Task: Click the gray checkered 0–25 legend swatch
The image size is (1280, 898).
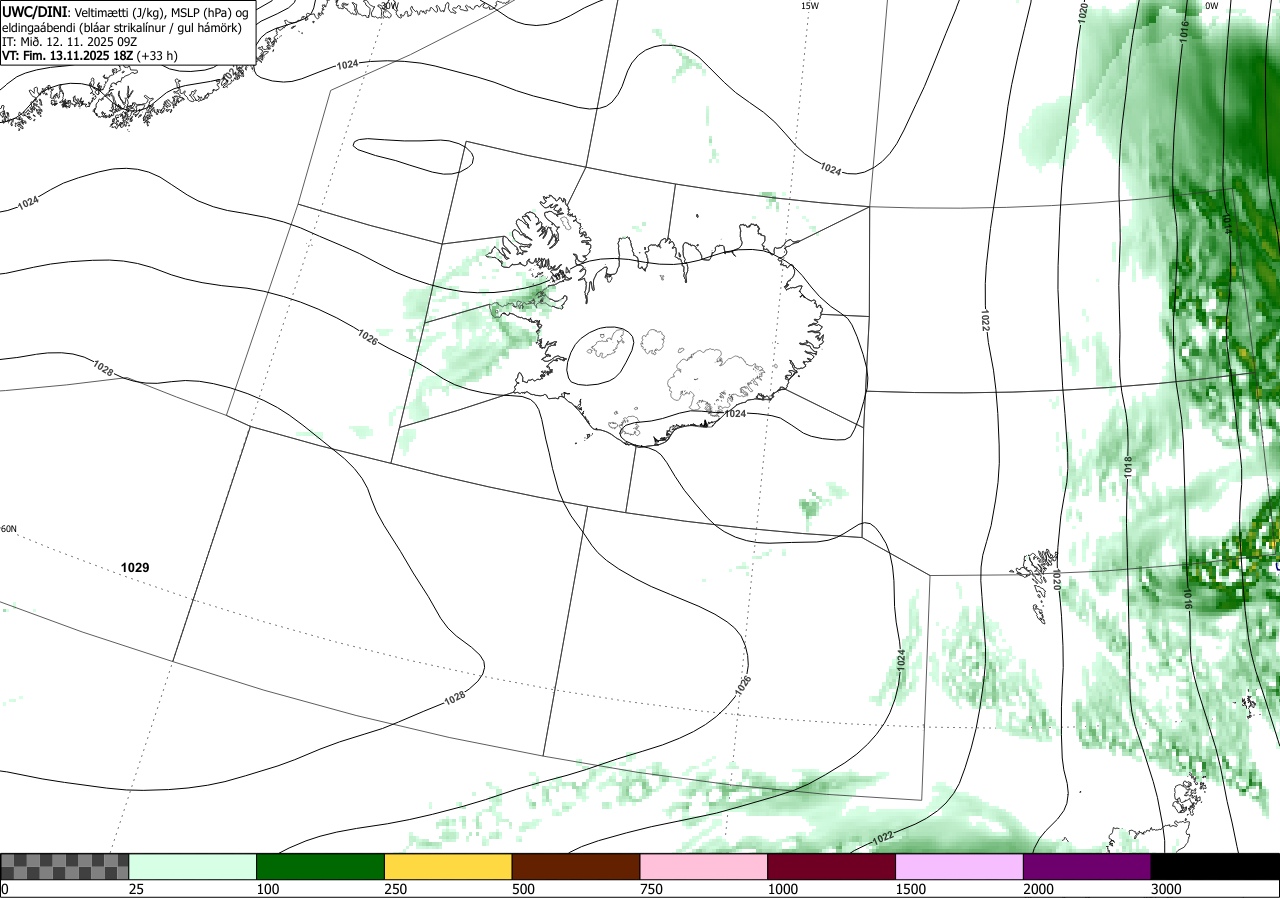Action: (x=65, y=866)
